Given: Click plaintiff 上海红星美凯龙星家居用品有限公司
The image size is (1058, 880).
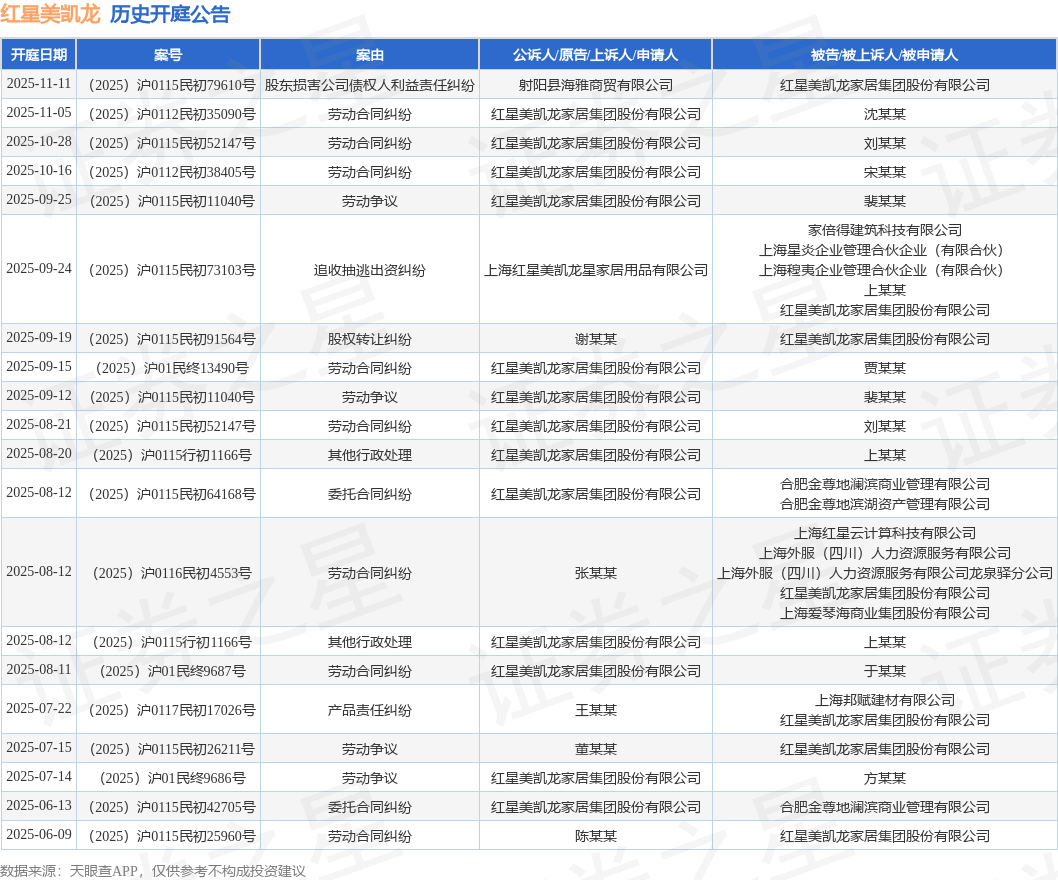Looking at the screenshot, I should 596,270.
